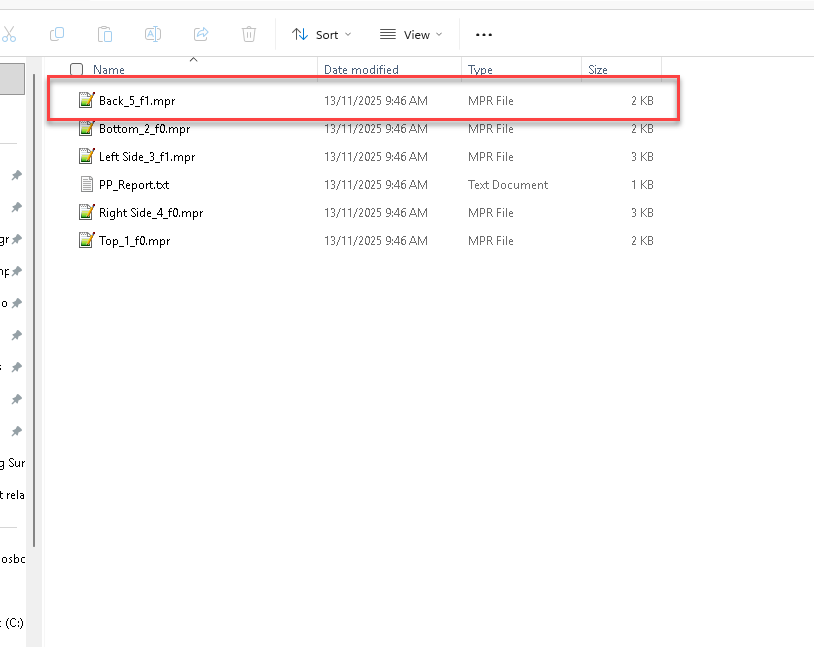The width and height of the screenshot is (814, 657).
Task: Sort files by Date modified column
Action: coord(361,70)
